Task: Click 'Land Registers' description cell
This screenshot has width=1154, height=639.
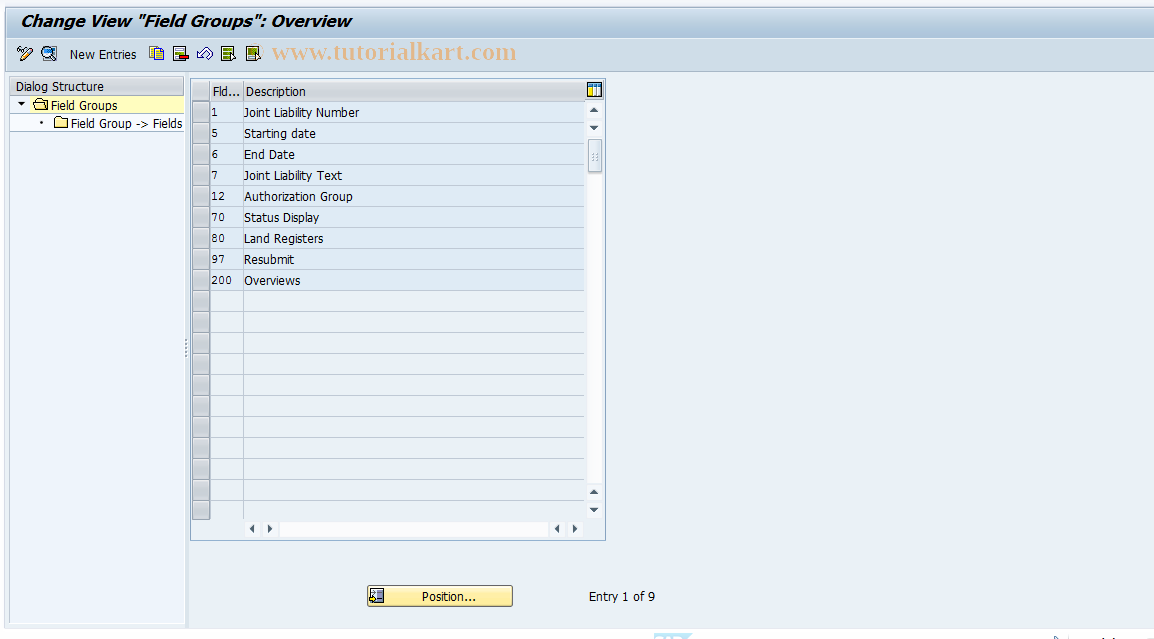Action: point(414,239)
